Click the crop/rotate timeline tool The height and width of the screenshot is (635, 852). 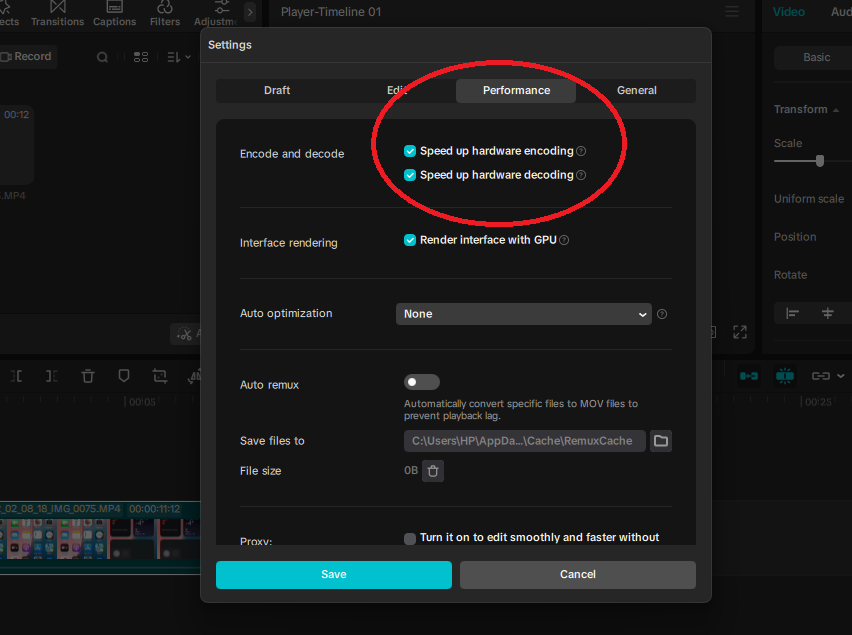click(160, 376)
